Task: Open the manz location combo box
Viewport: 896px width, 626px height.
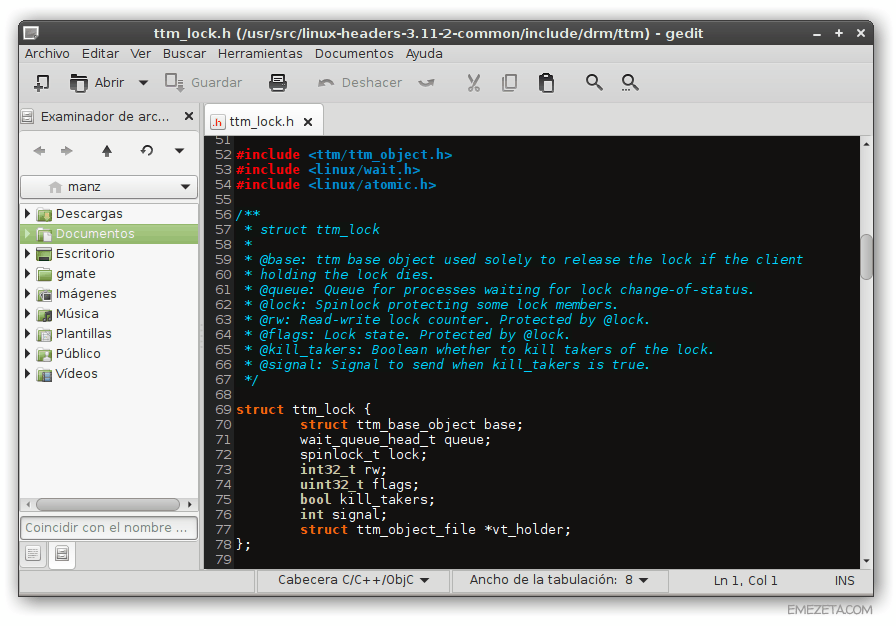Action: click(x=109, y=187)
